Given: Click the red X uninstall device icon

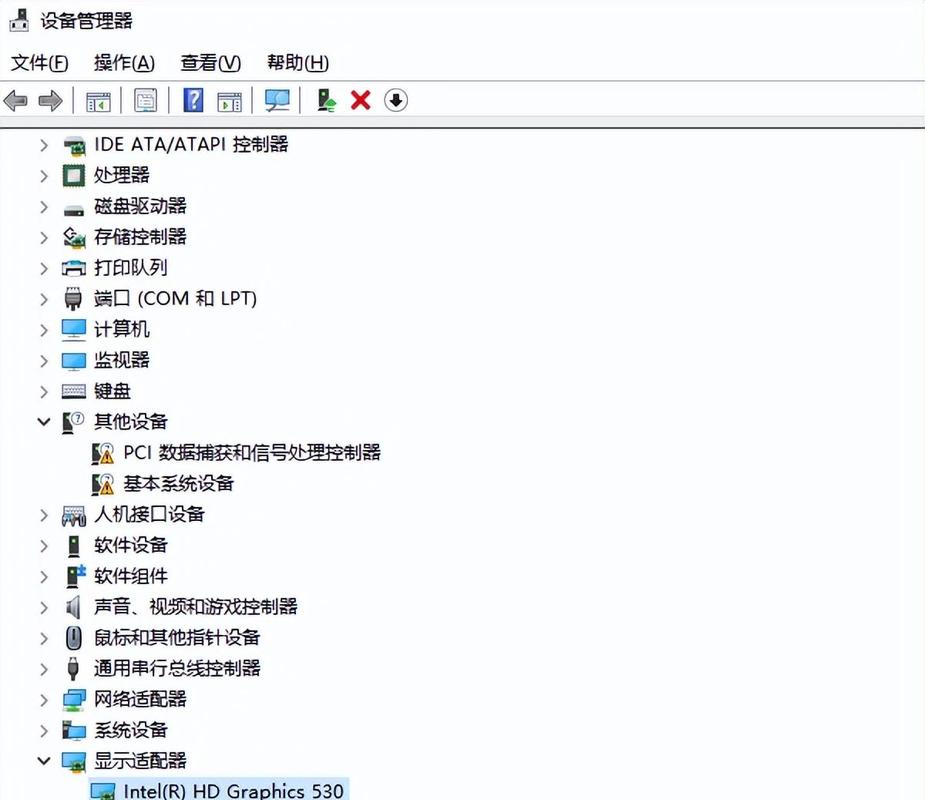Looking at the screenshot, I should (359, 100).
